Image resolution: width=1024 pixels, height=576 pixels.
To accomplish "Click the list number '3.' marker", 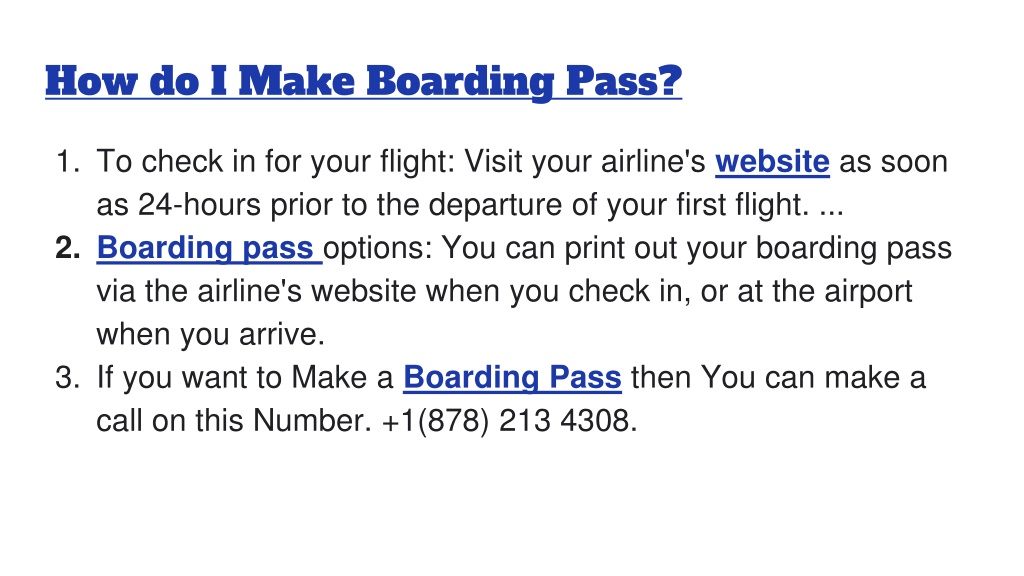I will 68,377.
